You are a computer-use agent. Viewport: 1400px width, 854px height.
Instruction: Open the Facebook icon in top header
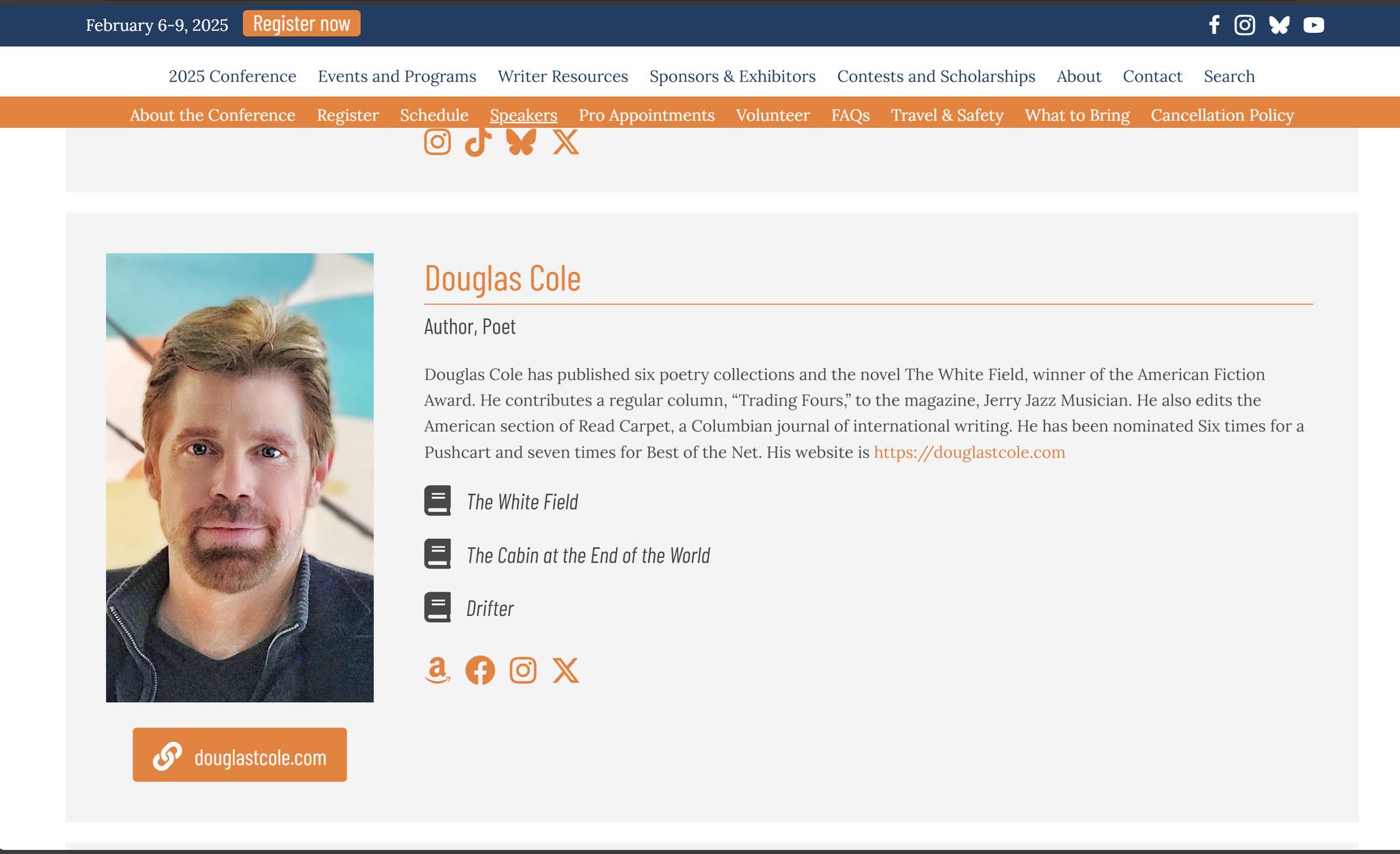click(1214, 25)
